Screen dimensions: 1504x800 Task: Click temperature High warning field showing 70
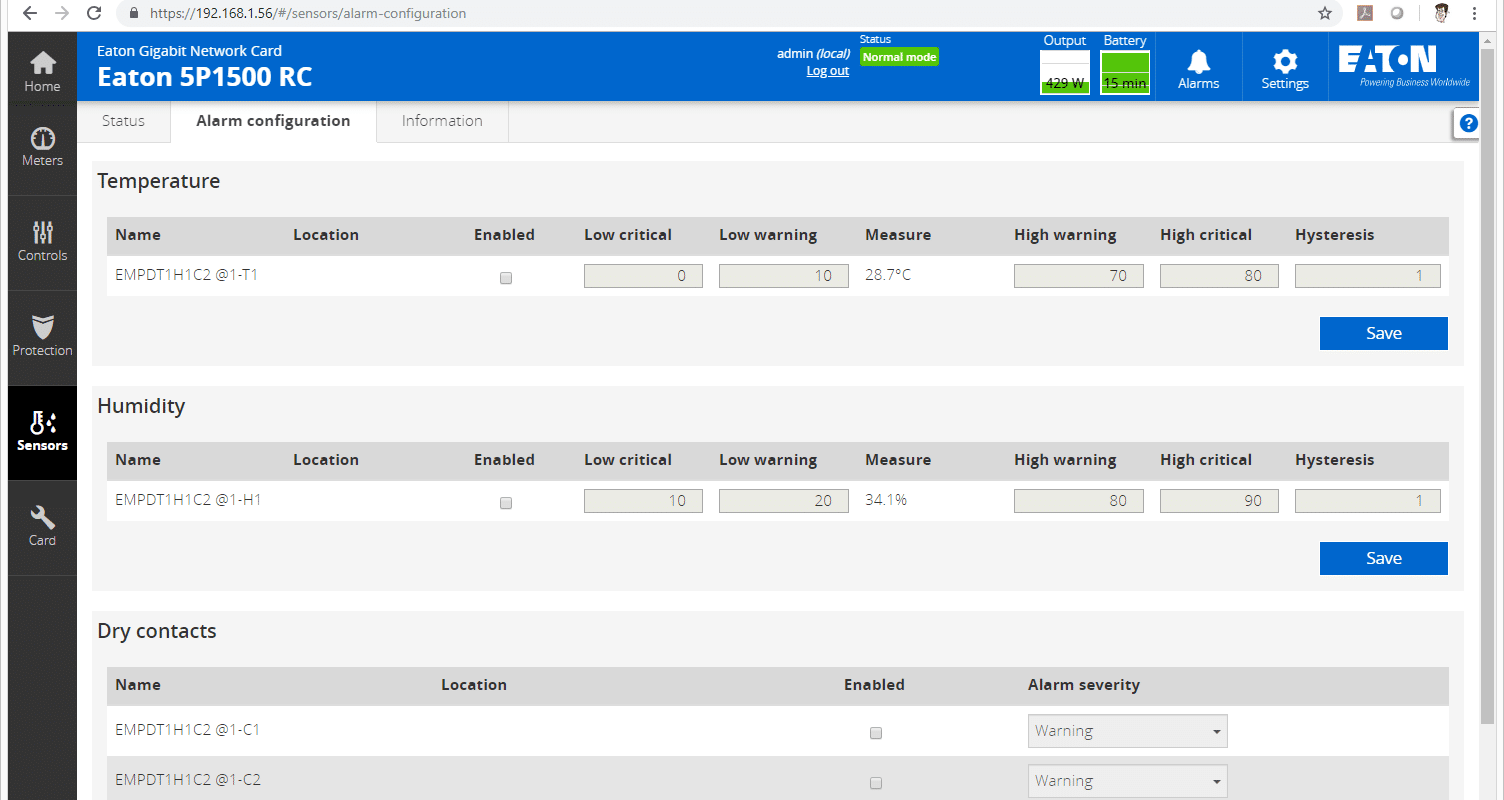(1079, 276)
